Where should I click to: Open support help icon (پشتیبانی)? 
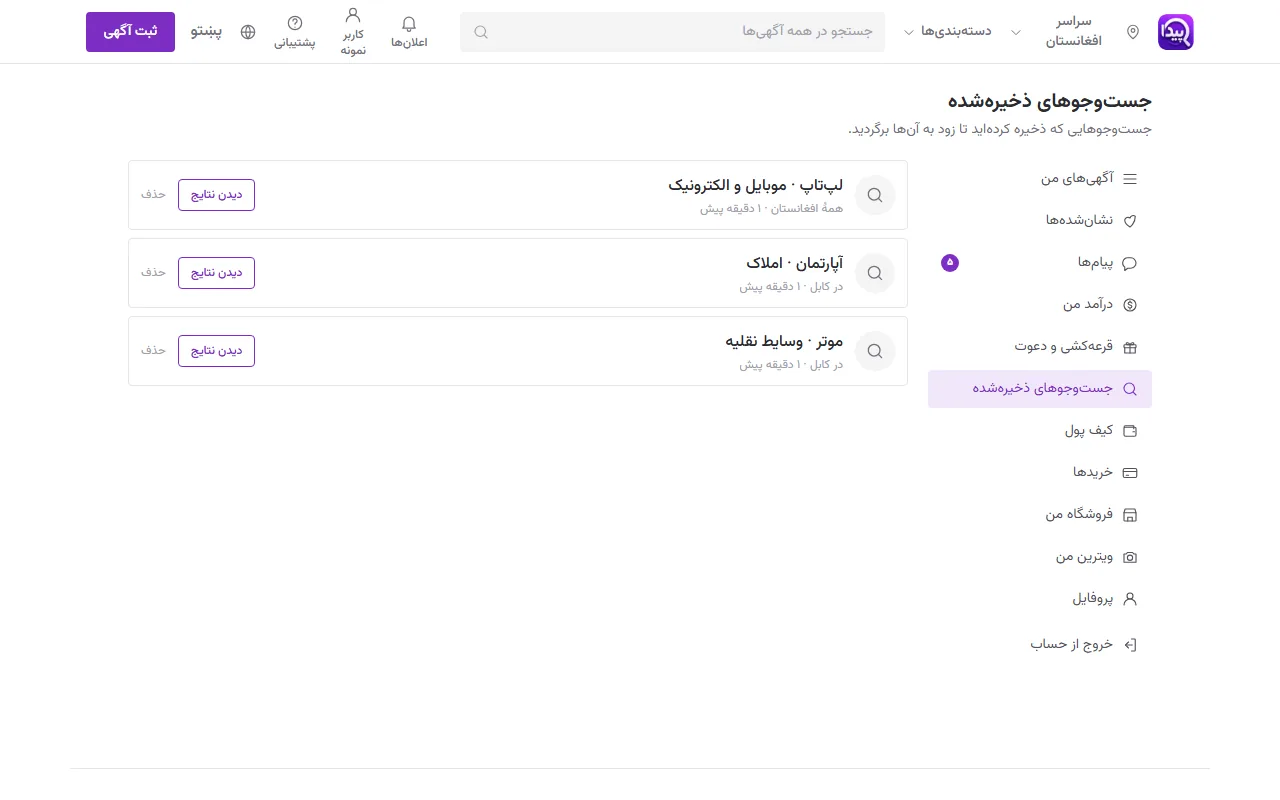pyautogui.click(x=295, y=23)
